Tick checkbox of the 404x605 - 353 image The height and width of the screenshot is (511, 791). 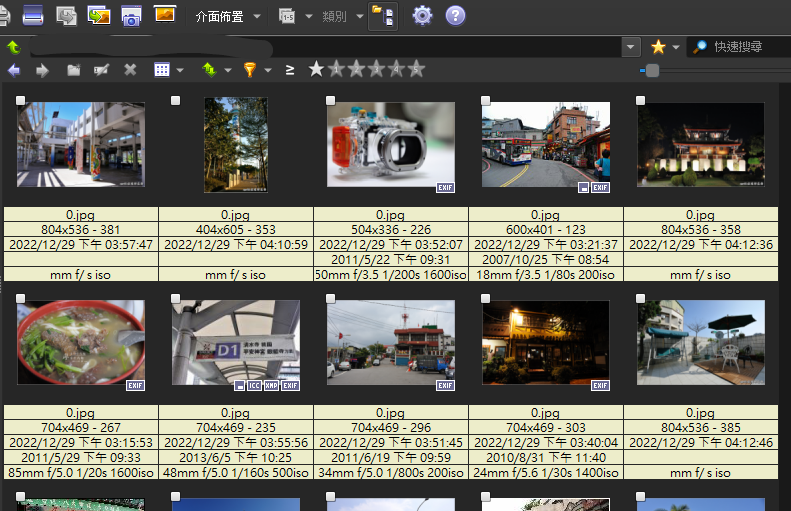(x=176, y=100)
